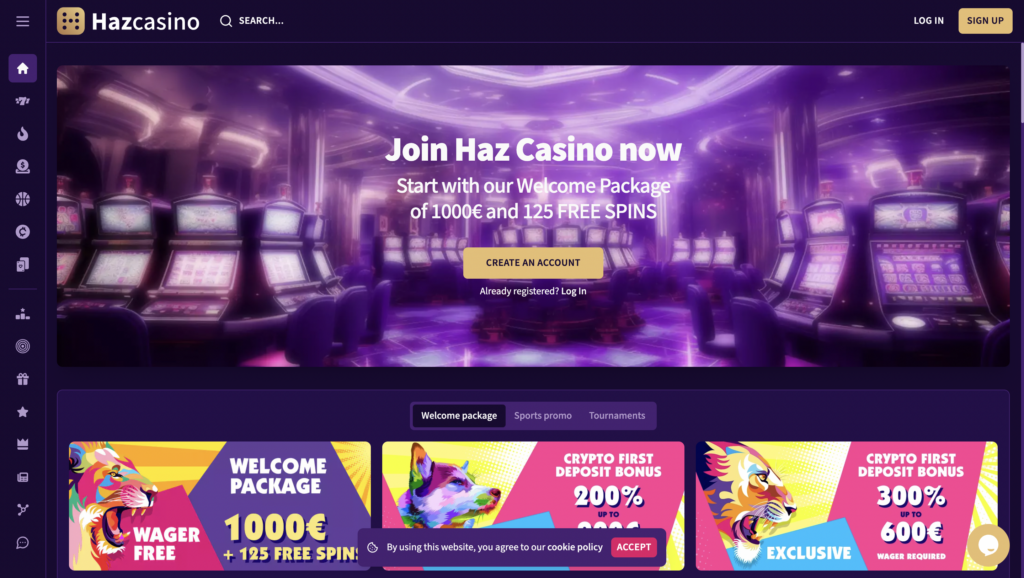
Task: Accept the cookie policy
Action: pos(633,547)
